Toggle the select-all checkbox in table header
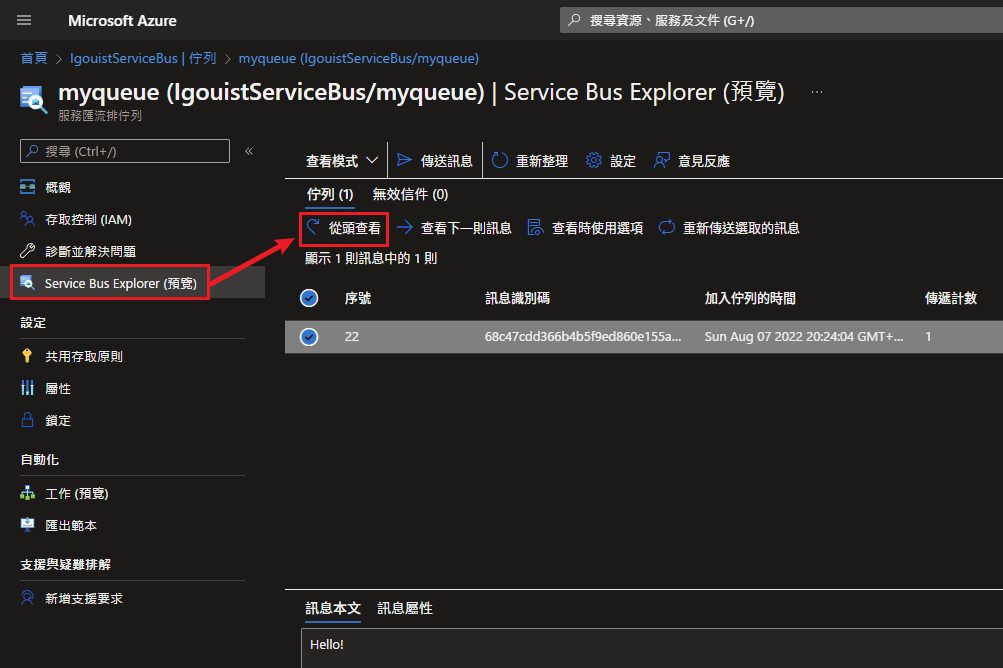Image resolution: width=1003 pixels, height=668 pixels. 309,298
